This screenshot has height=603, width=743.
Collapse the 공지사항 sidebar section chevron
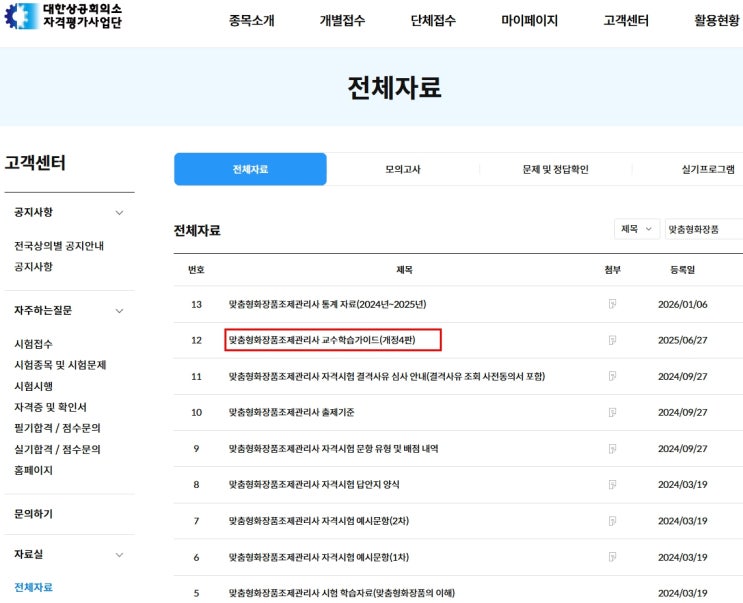click(x=119, y=213)
